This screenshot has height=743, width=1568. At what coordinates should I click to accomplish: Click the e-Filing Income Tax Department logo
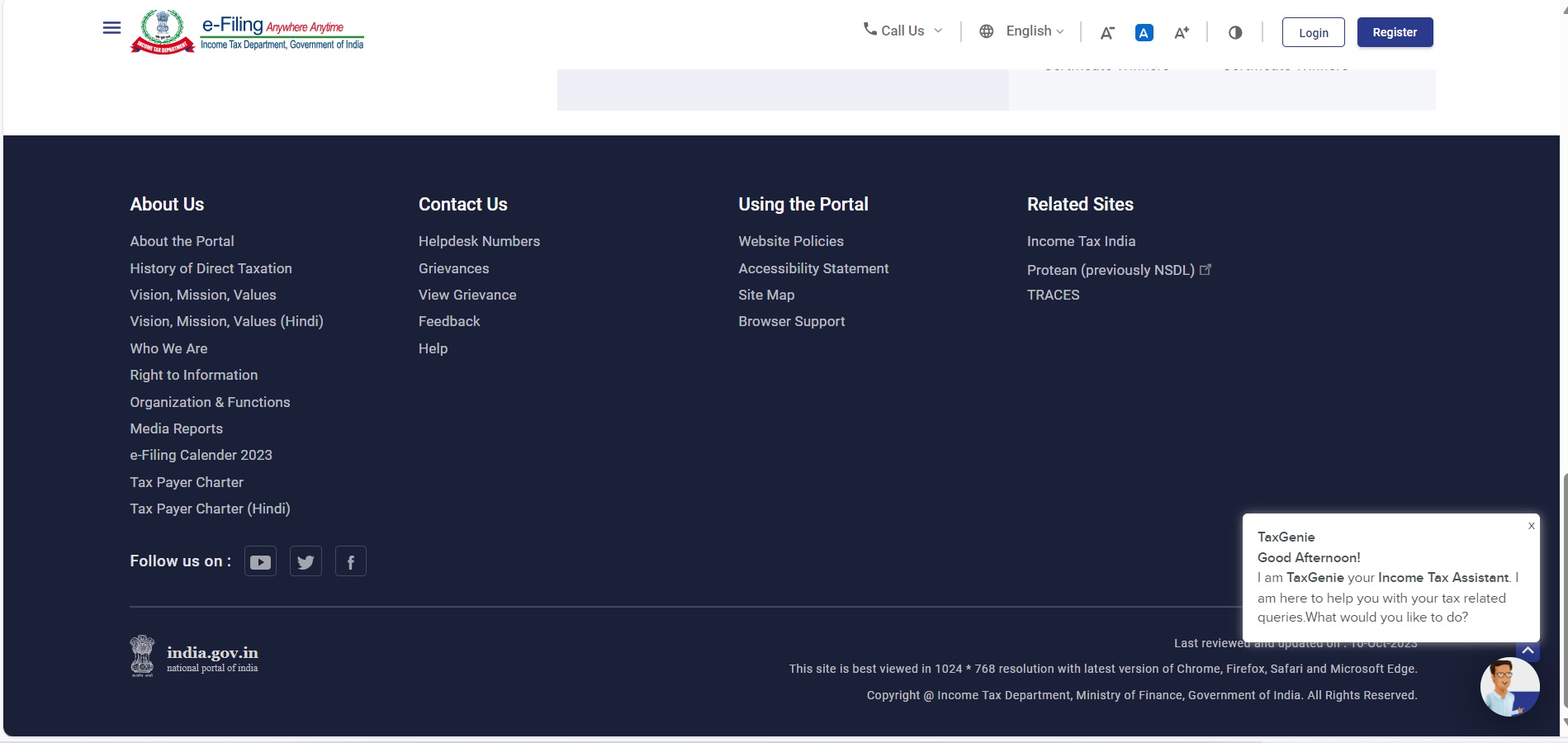coord(247,31)
